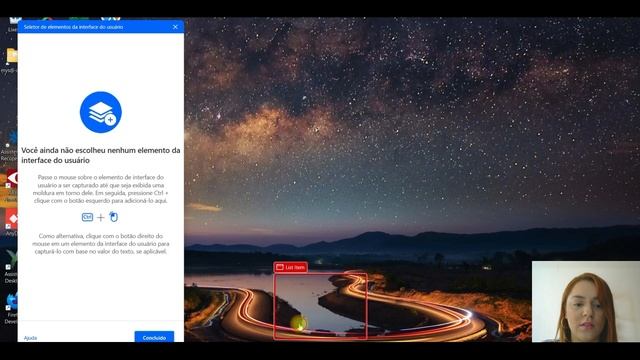
Task: Click the blue stacked-layers add icon
Action: click(x=101, y=112)
